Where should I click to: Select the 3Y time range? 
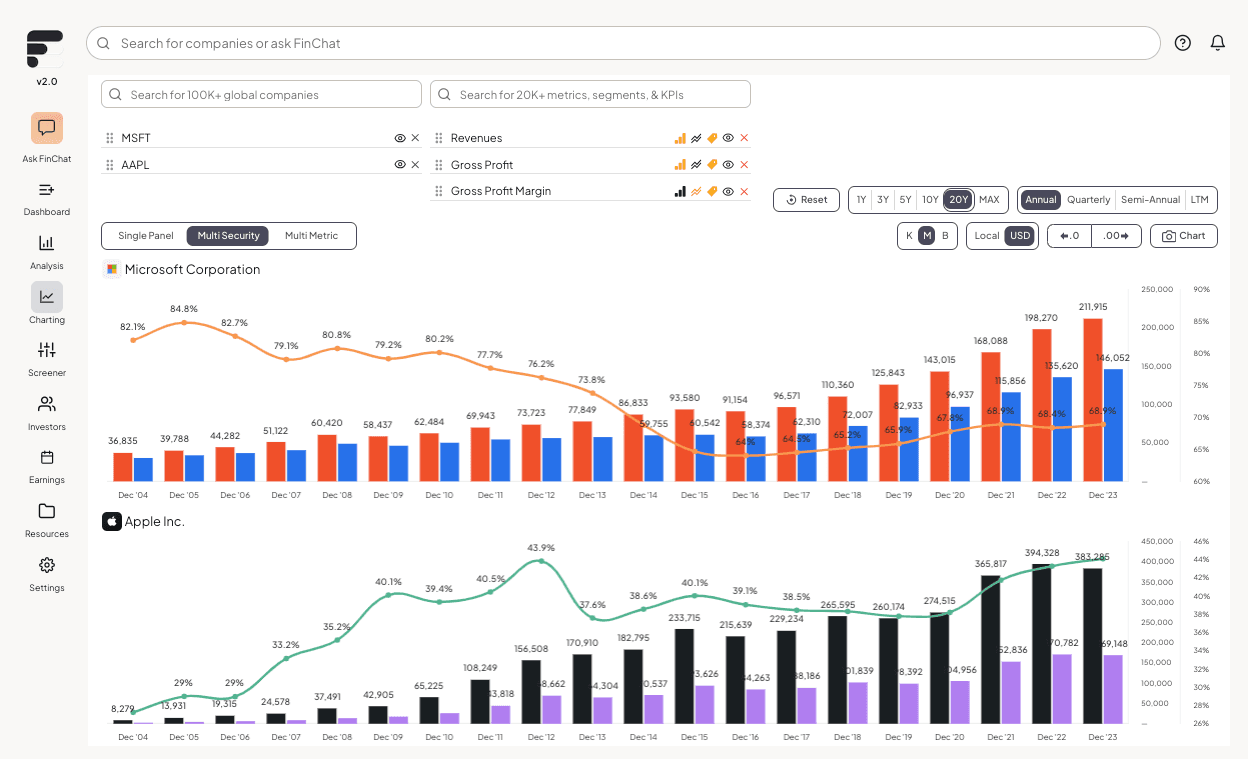point(883,200)
